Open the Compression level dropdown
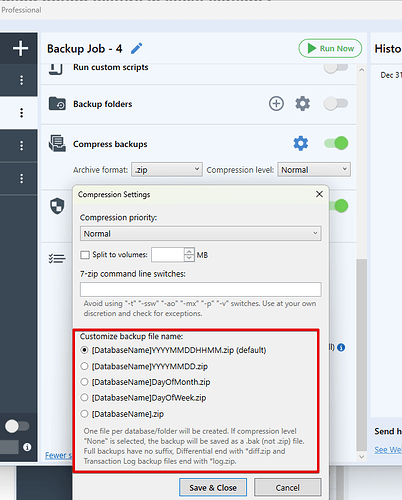The height and width of the screenshot is (500, 402). pos(314,170)
